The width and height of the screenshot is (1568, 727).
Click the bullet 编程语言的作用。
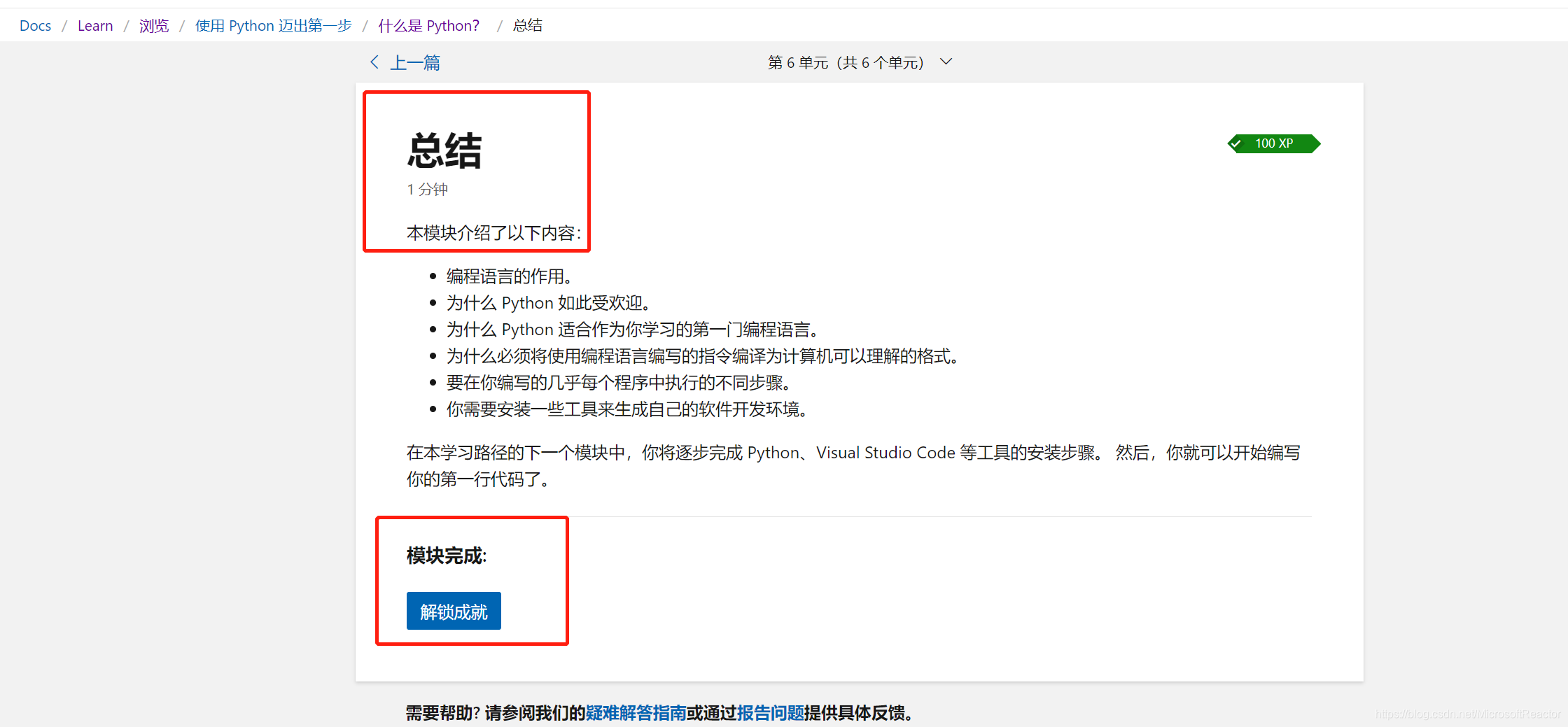coord(510,276)
